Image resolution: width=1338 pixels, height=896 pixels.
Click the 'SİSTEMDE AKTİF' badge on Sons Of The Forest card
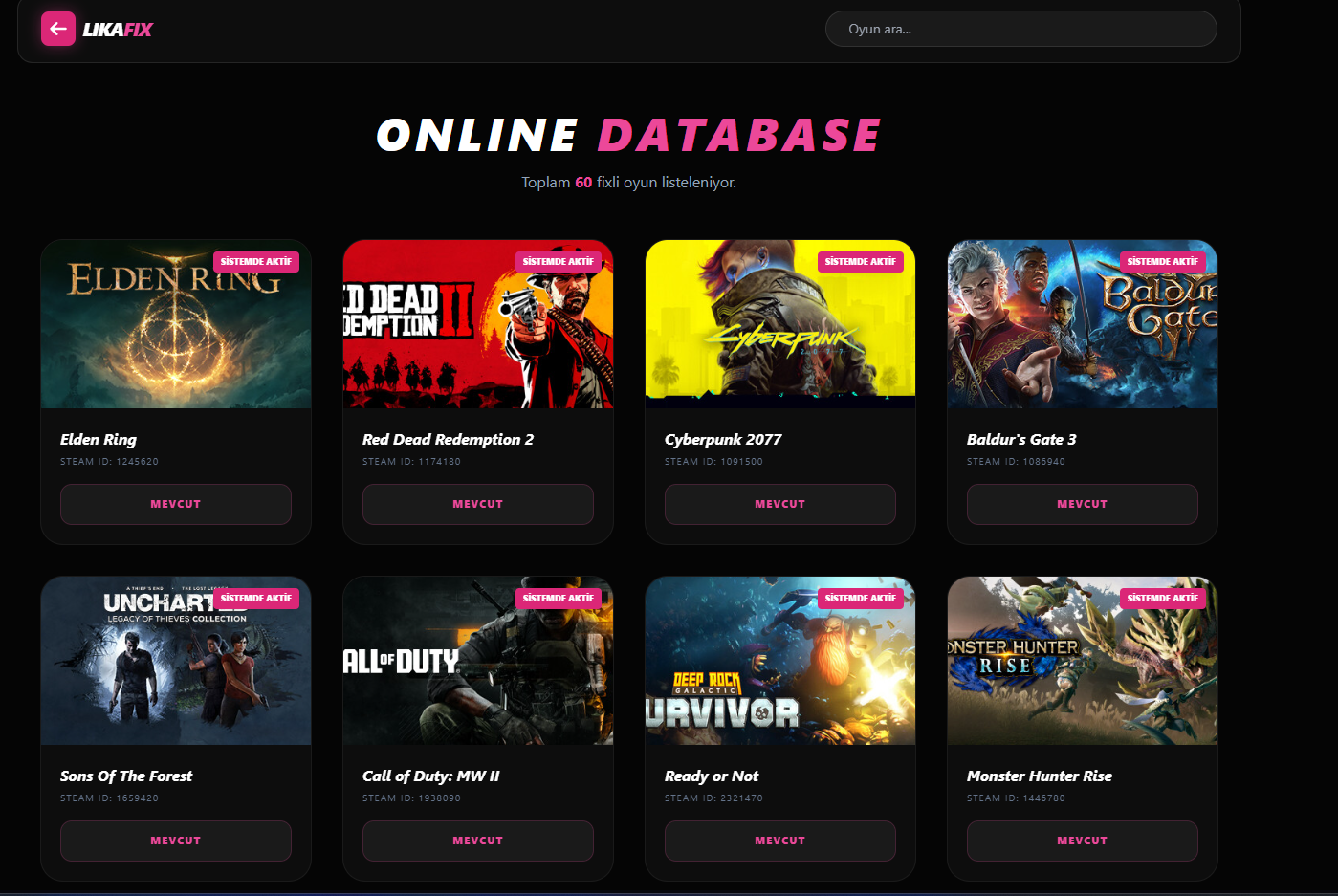click(256, 599)
